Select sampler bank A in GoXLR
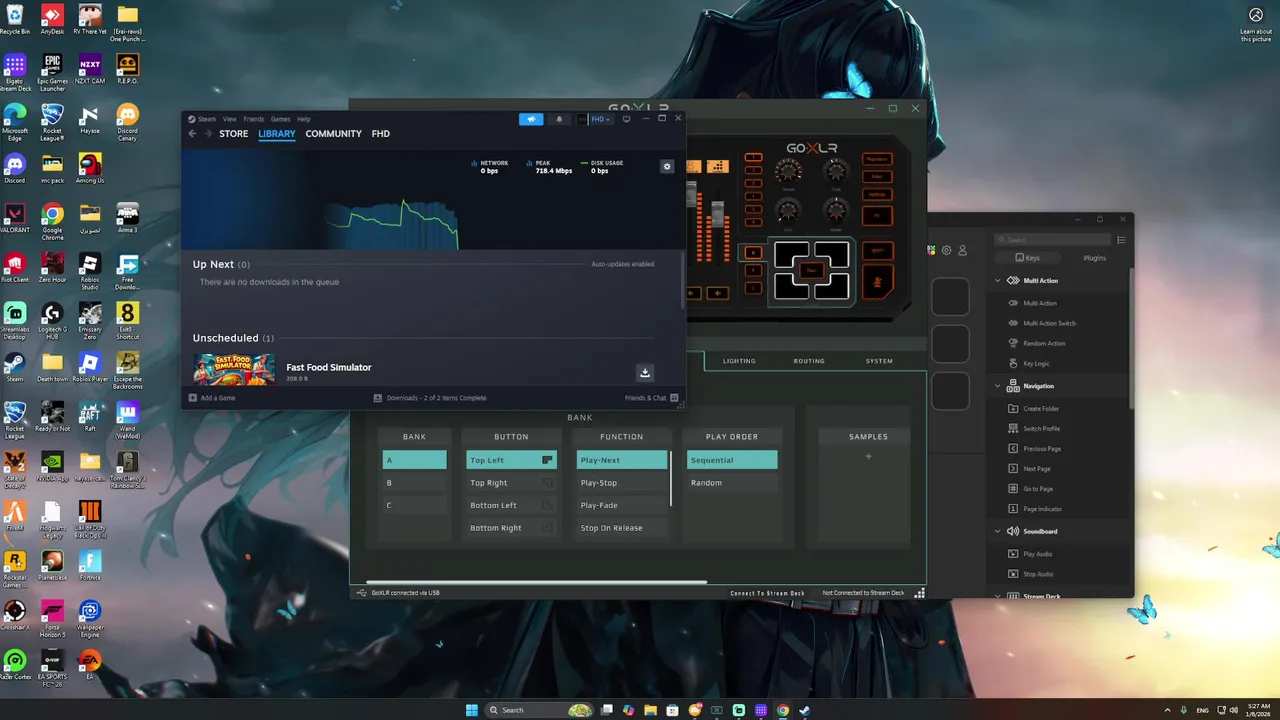The height and width of the screenshot is (720, 1280). pos(415,460)
